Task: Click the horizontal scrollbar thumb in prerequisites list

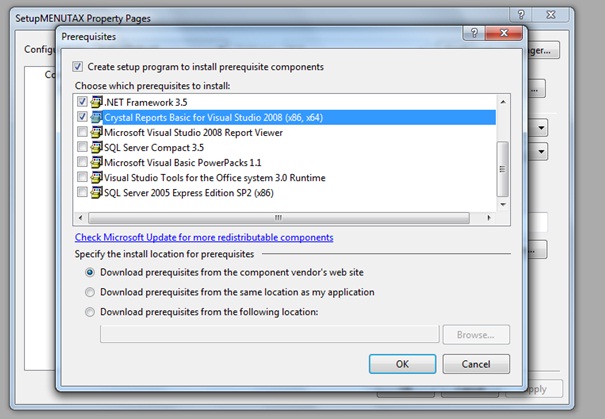Action: 279,218
